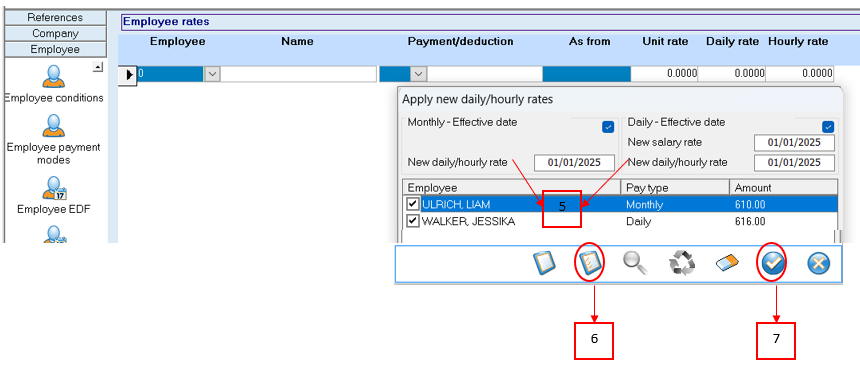This screenshot has height=366, width=860.
Task: Click the checklist clipboard icon
Action: click(590, 264)
